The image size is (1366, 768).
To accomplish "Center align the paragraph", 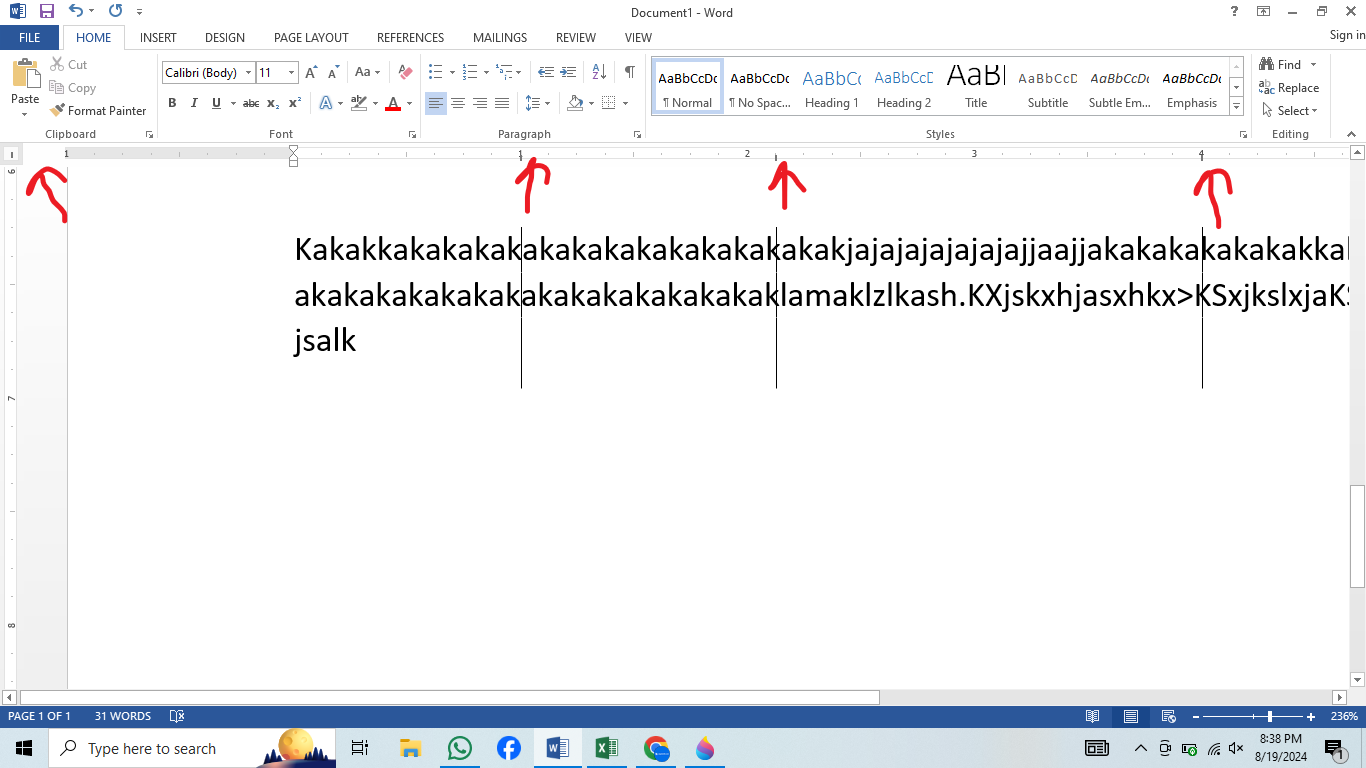I will (458, 103).
